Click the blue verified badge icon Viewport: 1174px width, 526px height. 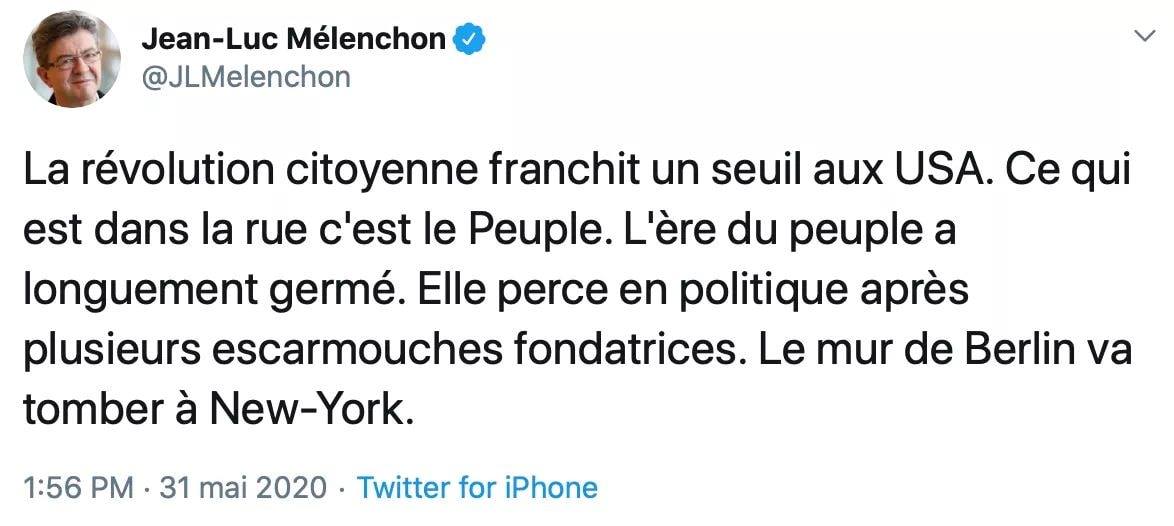[472, 39]
